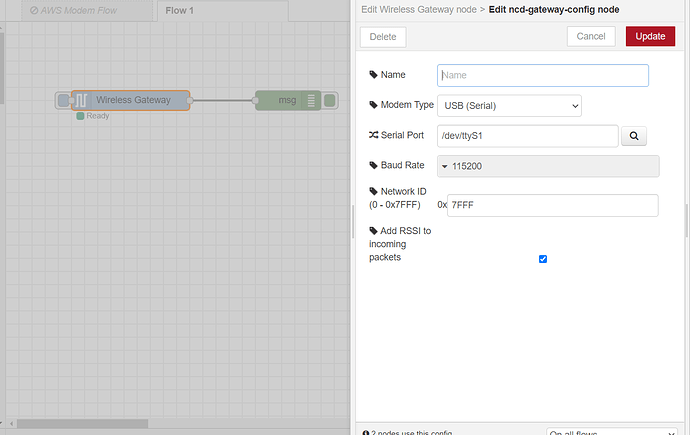Screen dimensions: 690x435
Task: Toggle the msg debug node's output button
Action: 330,100
